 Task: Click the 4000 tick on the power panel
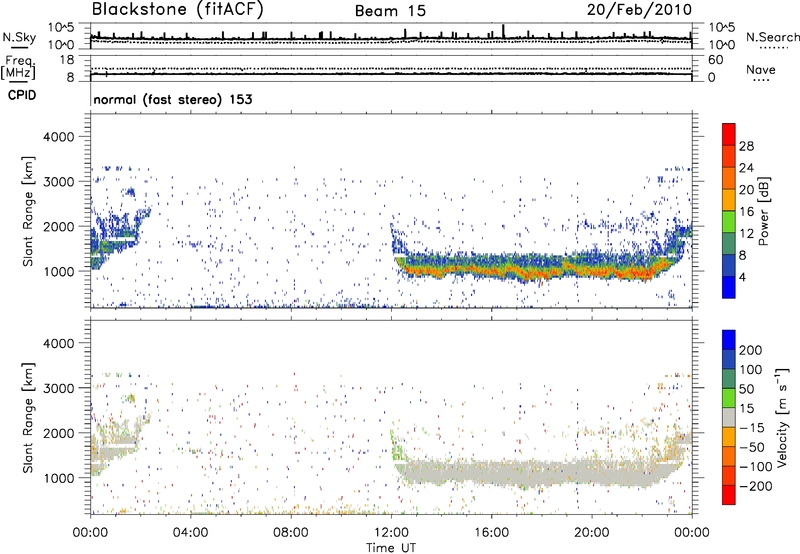pos(59,137)
